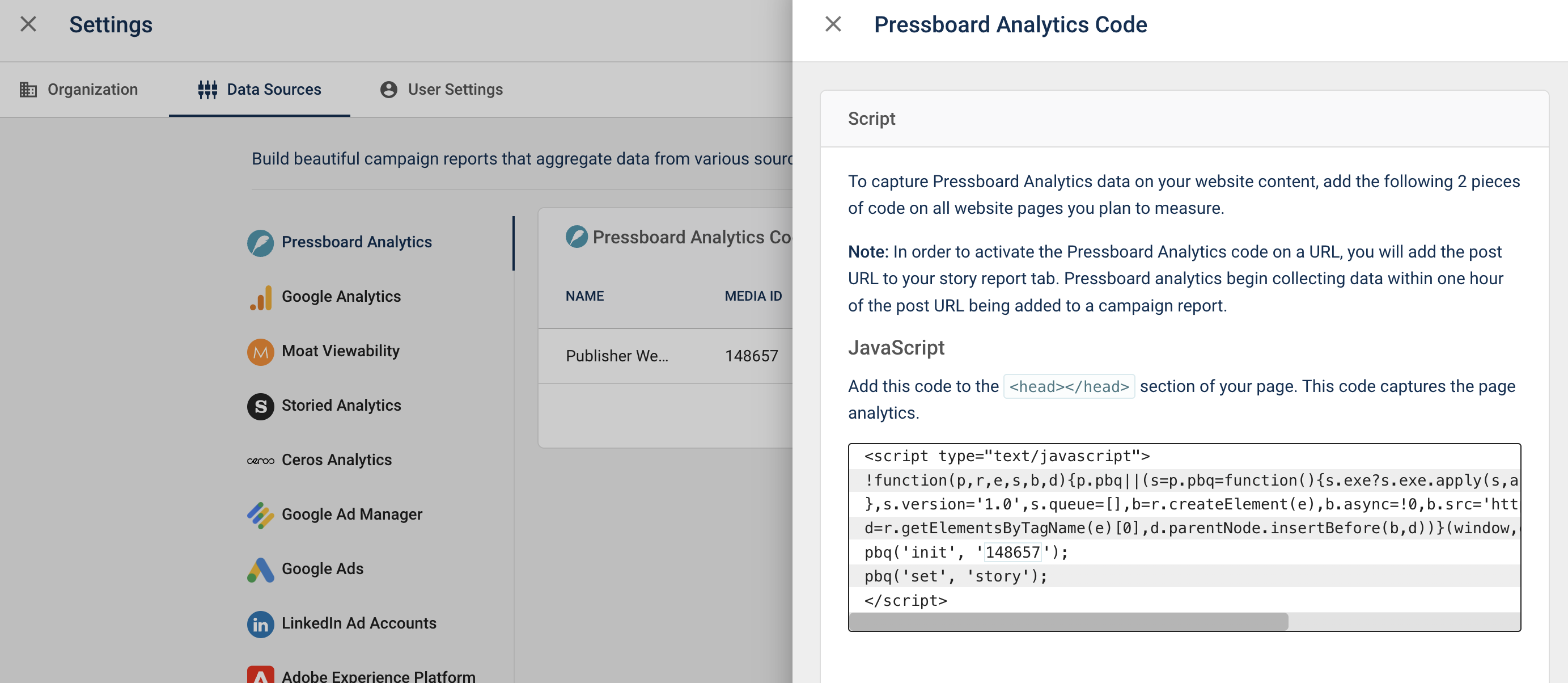The image size is (1568, 683).
Task: Open the User Settings tab
Action: [x=441, y=90]
